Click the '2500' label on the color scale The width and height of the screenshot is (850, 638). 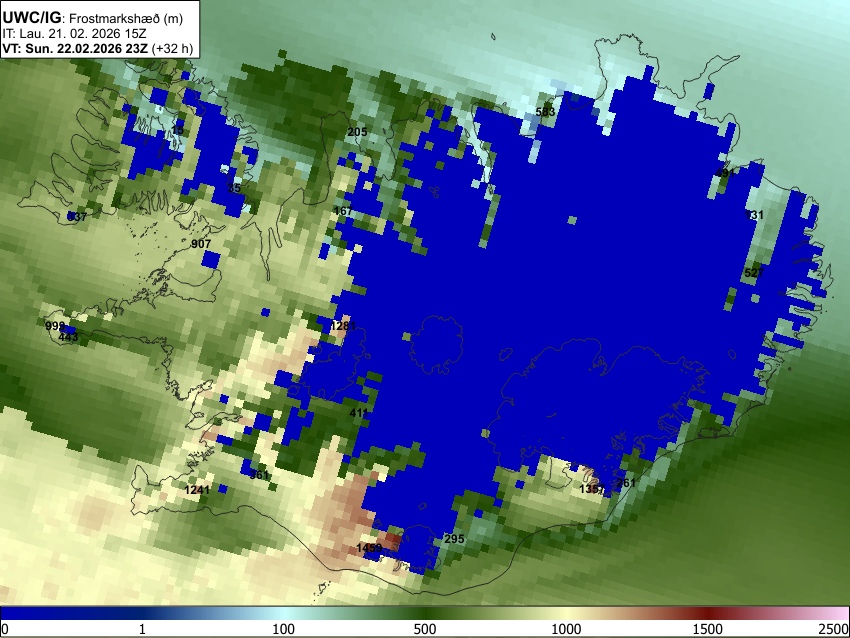coord(834,629)
